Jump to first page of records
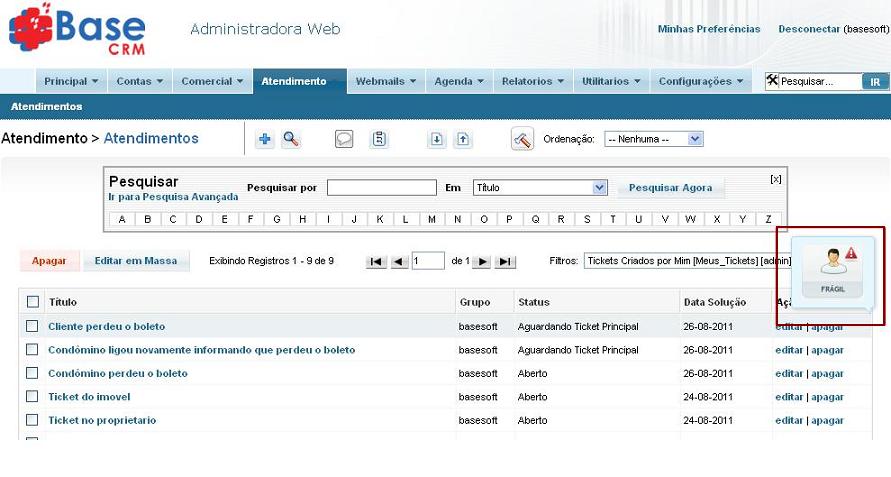This screenshot has width=891, height=477. click(376, 262)
